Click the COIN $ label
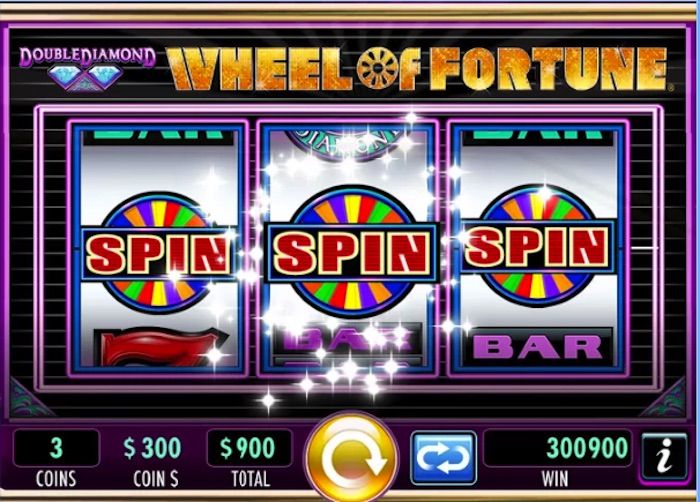 156,479
